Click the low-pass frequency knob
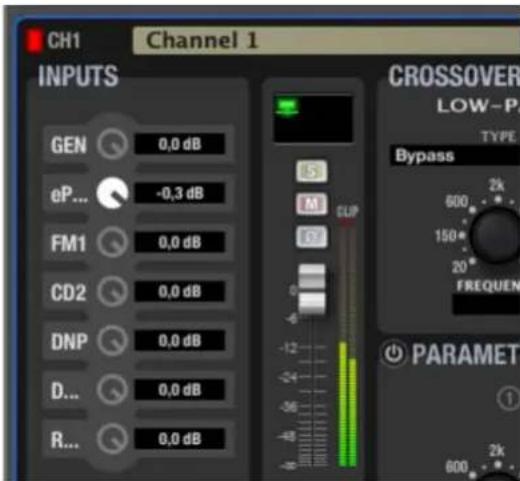The height and width of the screenshot is (481, 520). tap(496, 235)
